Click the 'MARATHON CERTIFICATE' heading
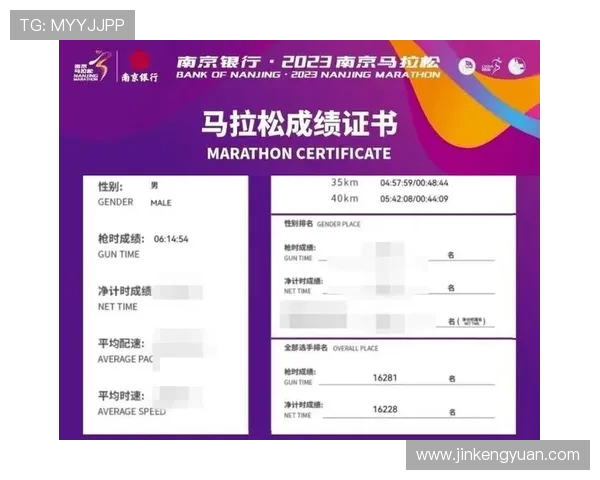The height and width of the screenshot is (480, 600). click(x=299, y=153)
